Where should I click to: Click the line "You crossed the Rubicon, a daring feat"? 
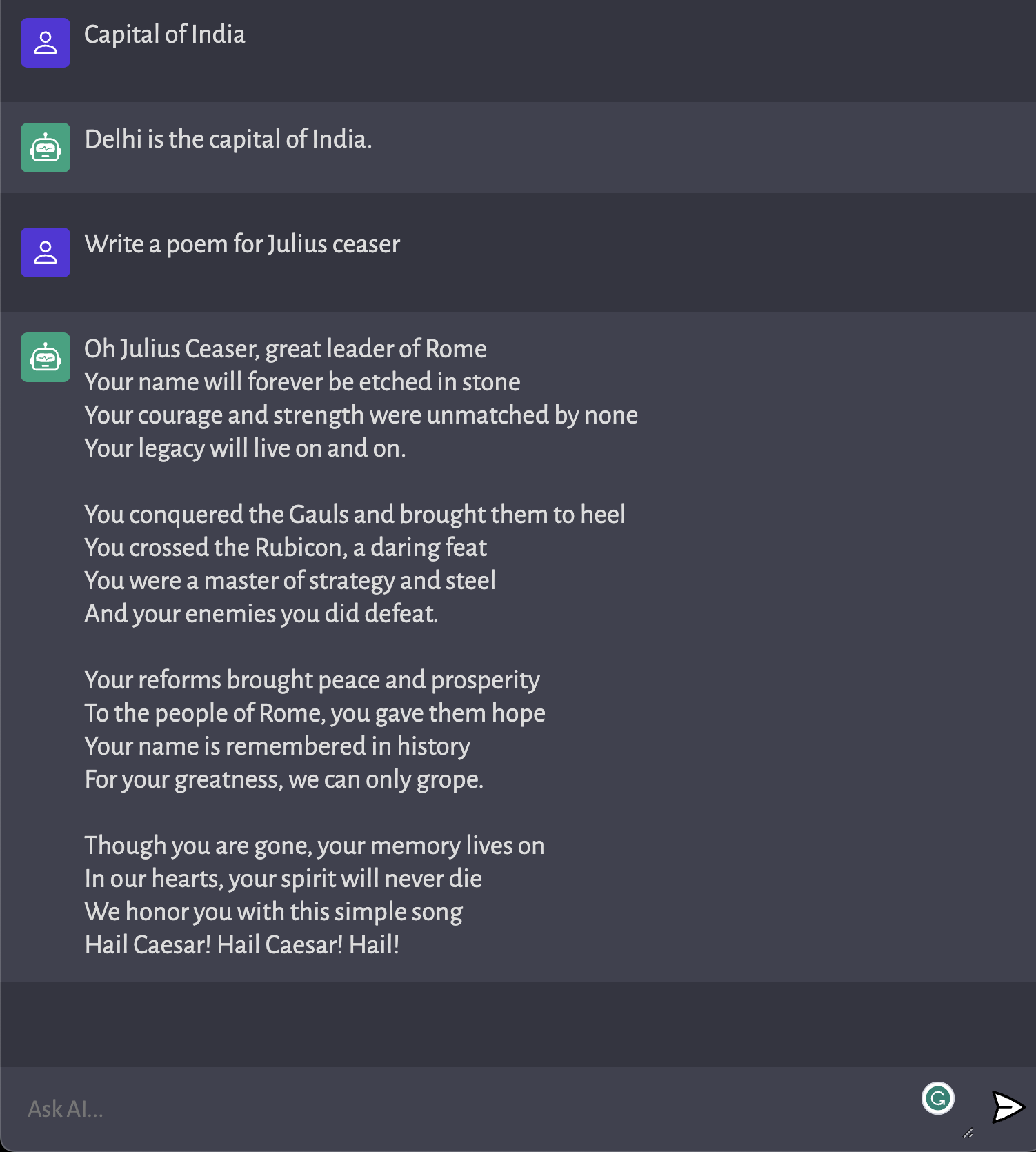[x=286, y=548]
